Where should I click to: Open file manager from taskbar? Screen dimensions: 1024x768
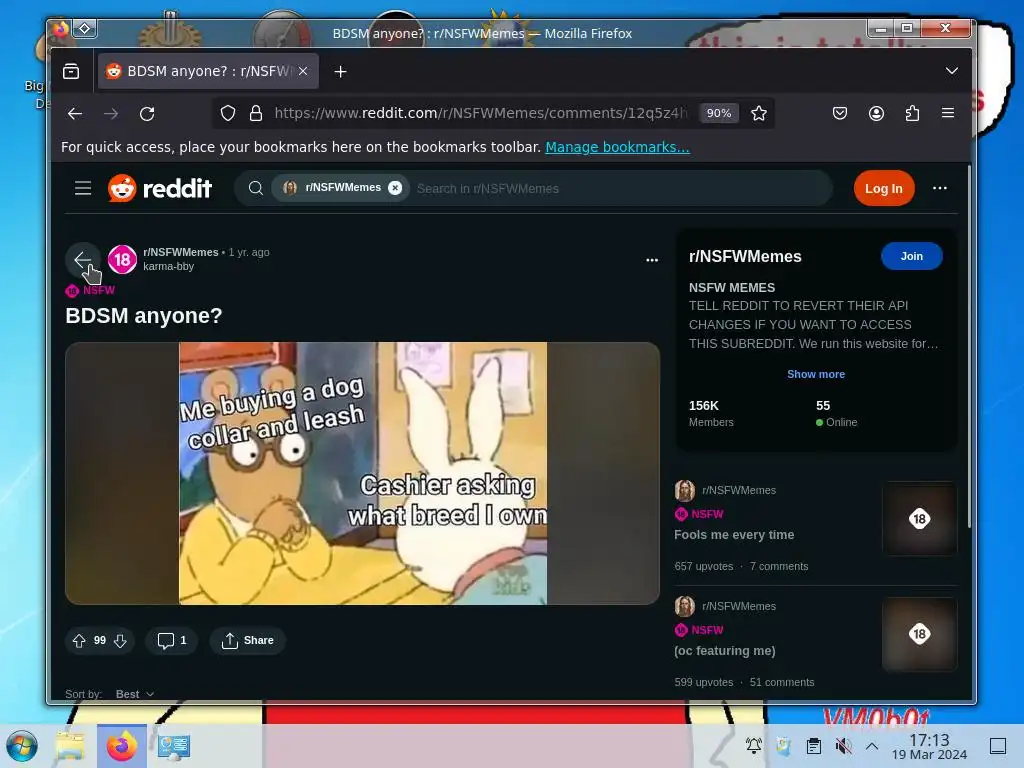(x=70, y=746)
